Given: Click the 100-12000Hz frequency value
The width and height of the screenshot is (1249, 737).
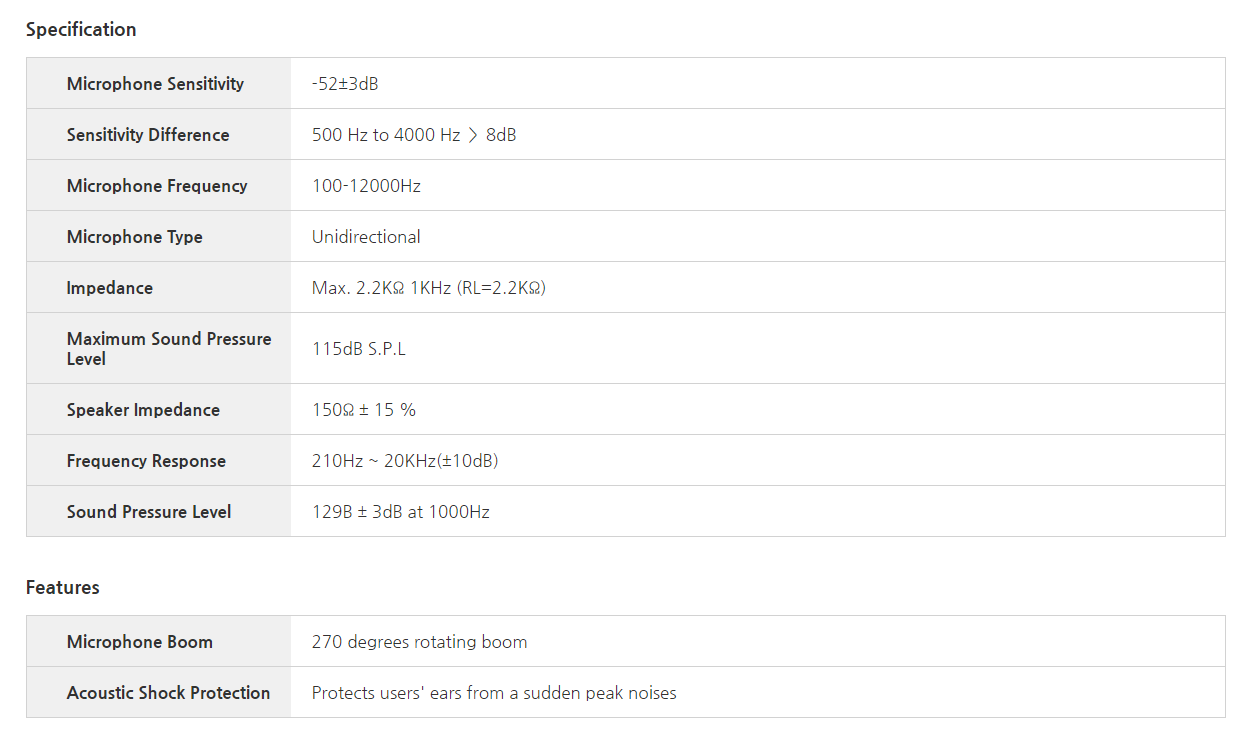Looking at the screenshot, I should (366, 186).
